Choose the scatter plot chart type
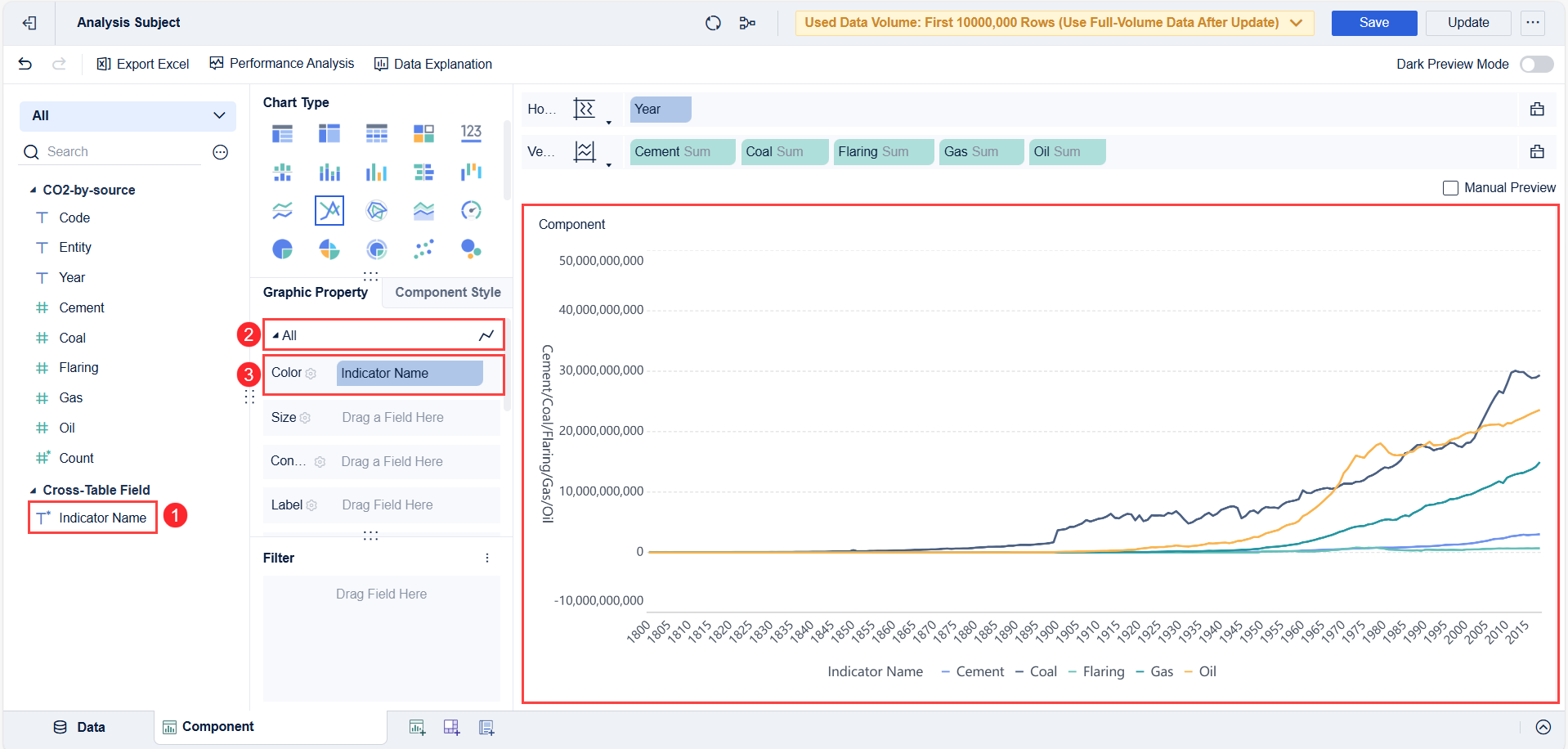The image size is (1568, 749). pos(423,249)
